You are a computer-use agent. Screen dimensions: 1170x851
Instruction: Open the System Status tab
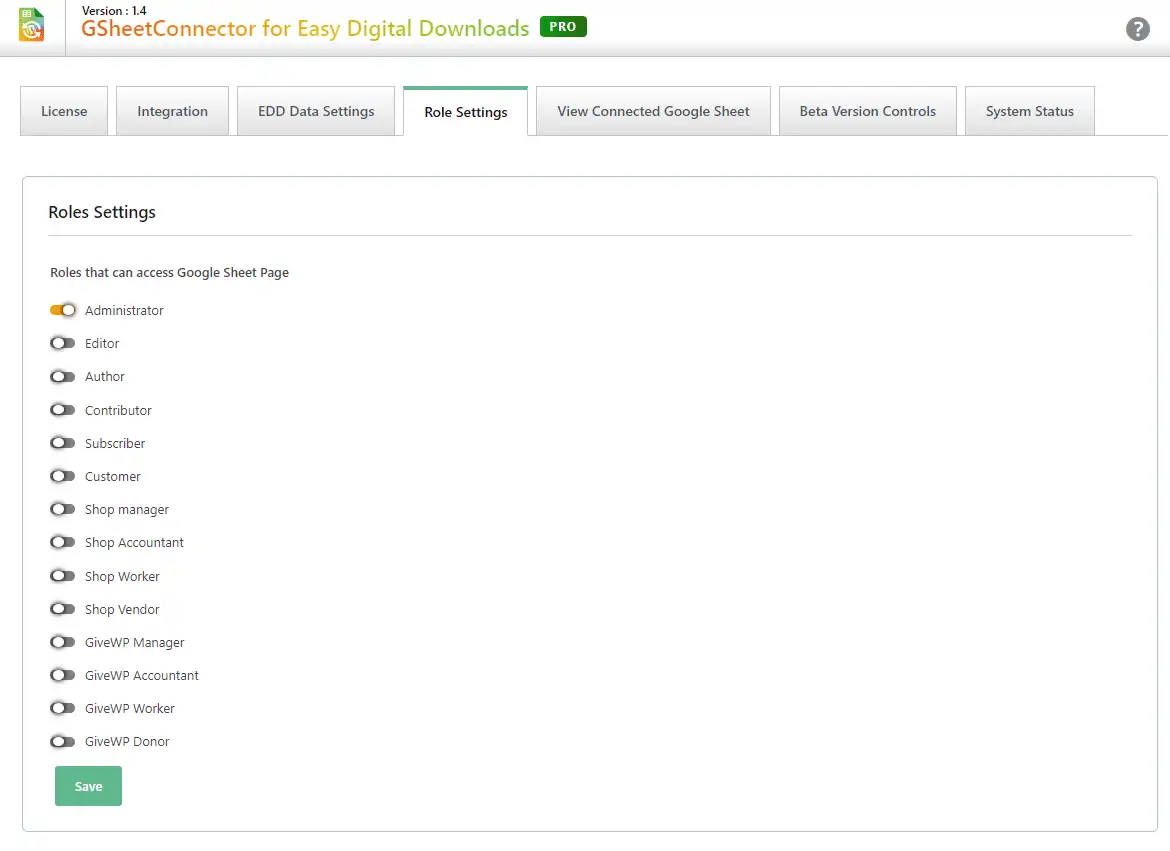[1029, 111]
